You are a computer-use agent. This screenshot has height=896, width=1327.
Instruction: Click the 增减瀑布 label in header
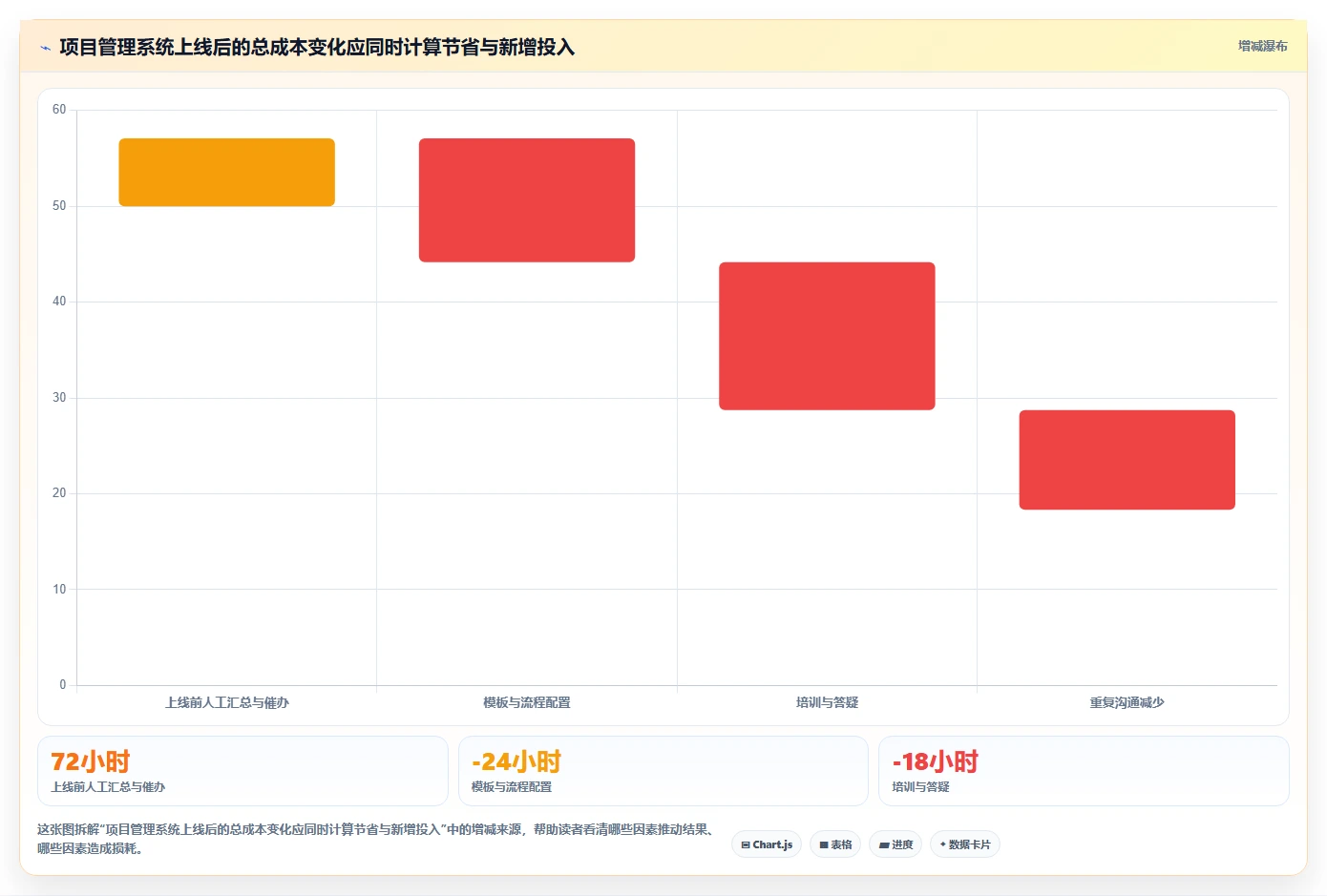coord(1262,46)
